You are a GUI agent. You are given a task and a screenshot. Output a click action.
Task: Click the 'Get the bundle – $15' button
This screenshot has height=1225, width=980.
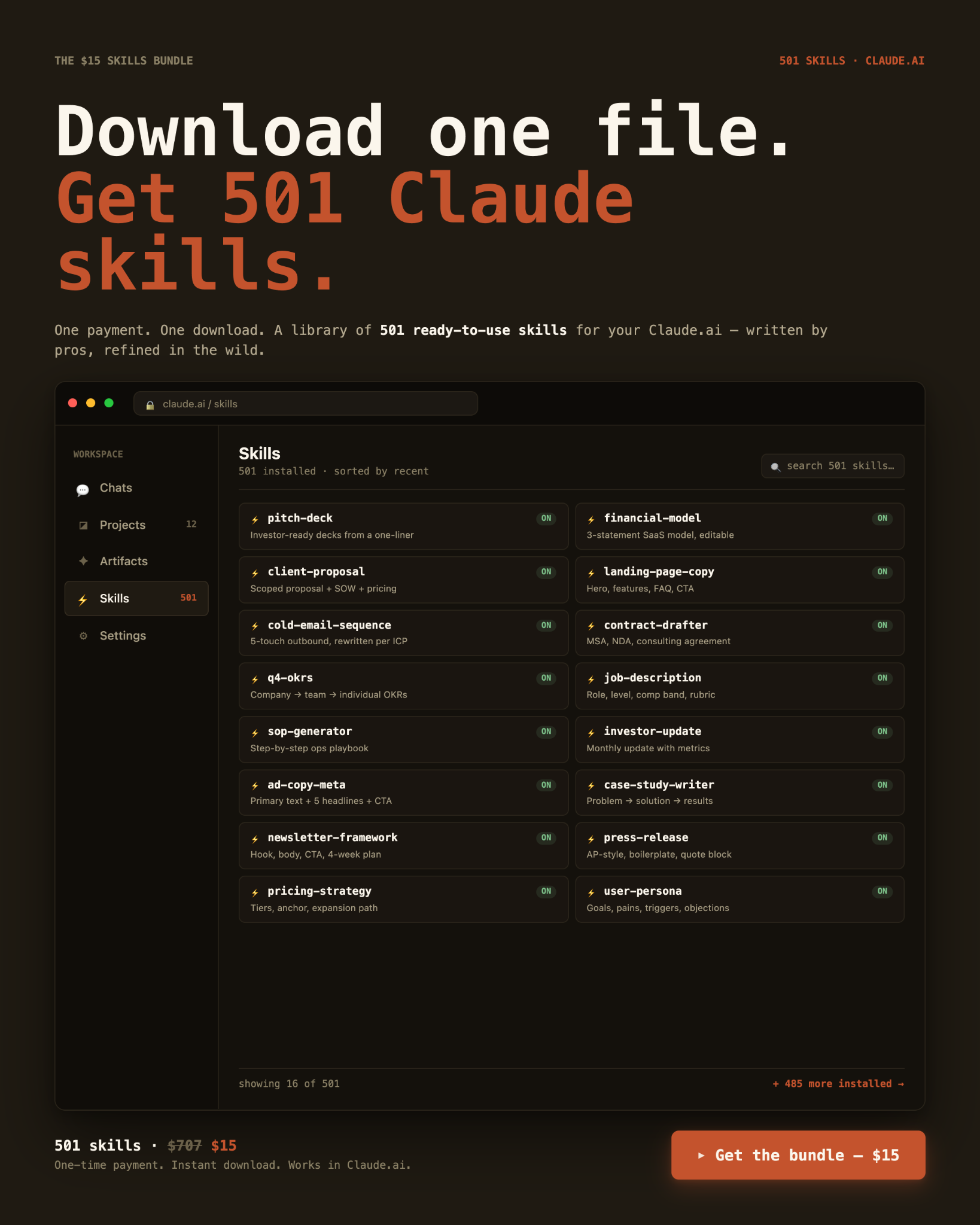798,1155
